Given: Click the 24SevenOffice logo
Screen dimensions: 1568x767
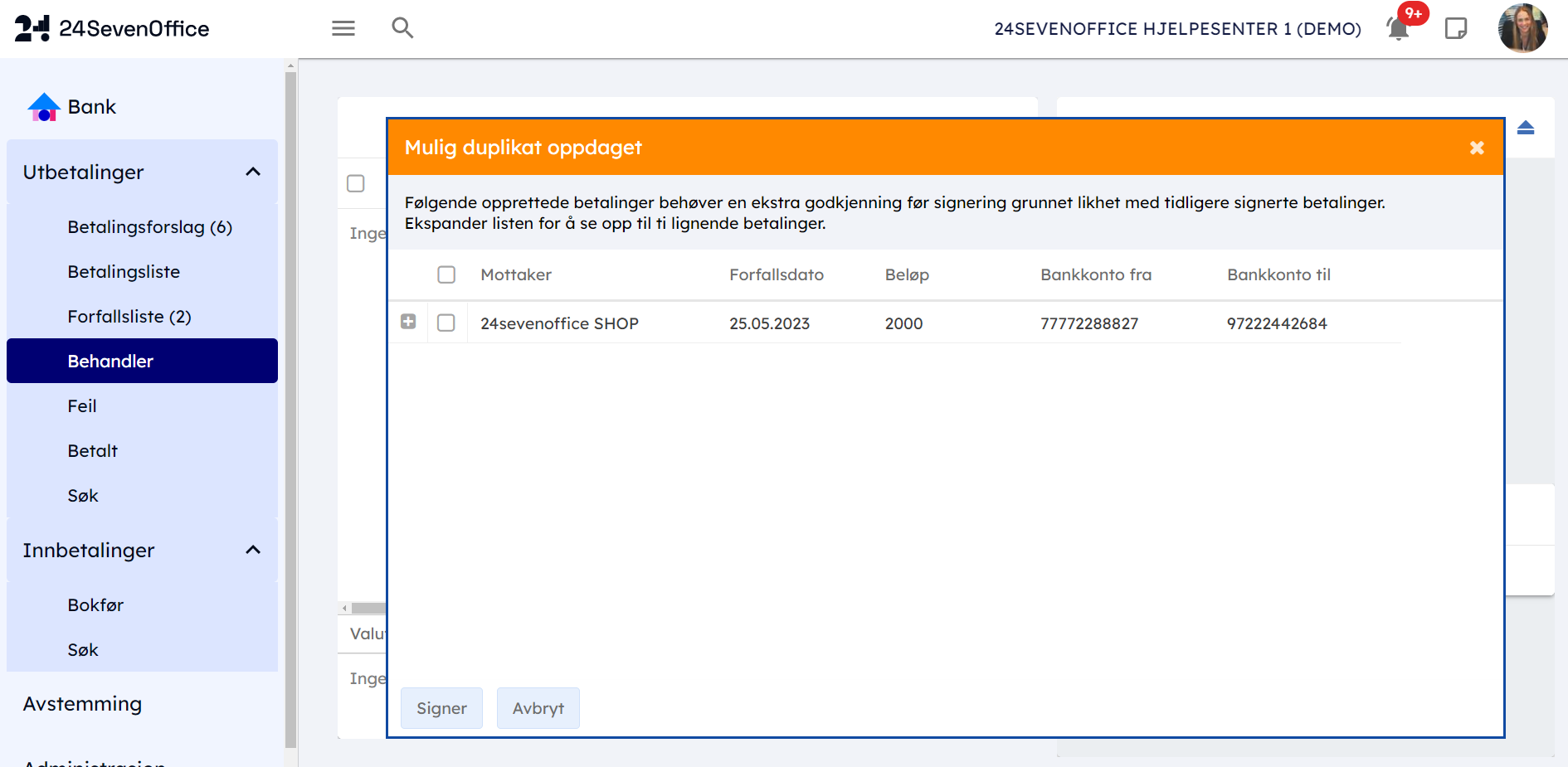Looking at the screenshot, I should 112,28.
